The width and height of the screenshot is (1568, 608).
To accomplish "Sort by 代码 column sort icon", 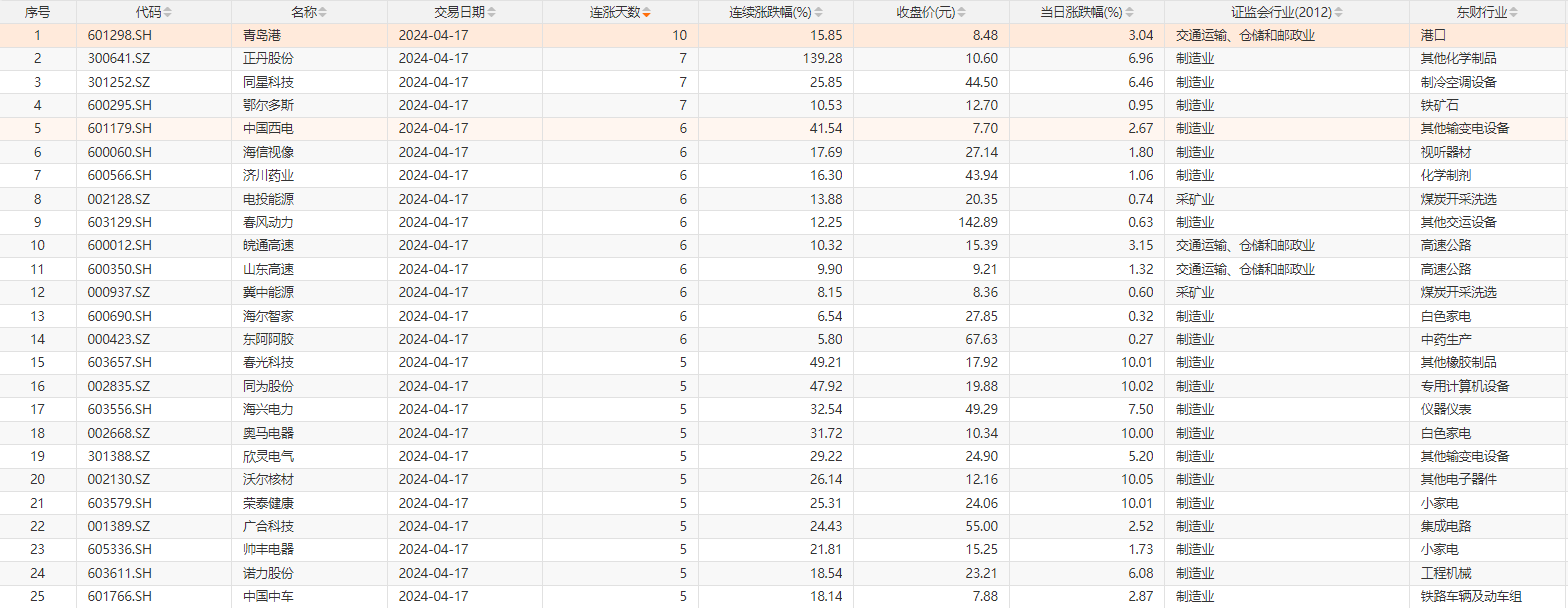I will 167,13.
